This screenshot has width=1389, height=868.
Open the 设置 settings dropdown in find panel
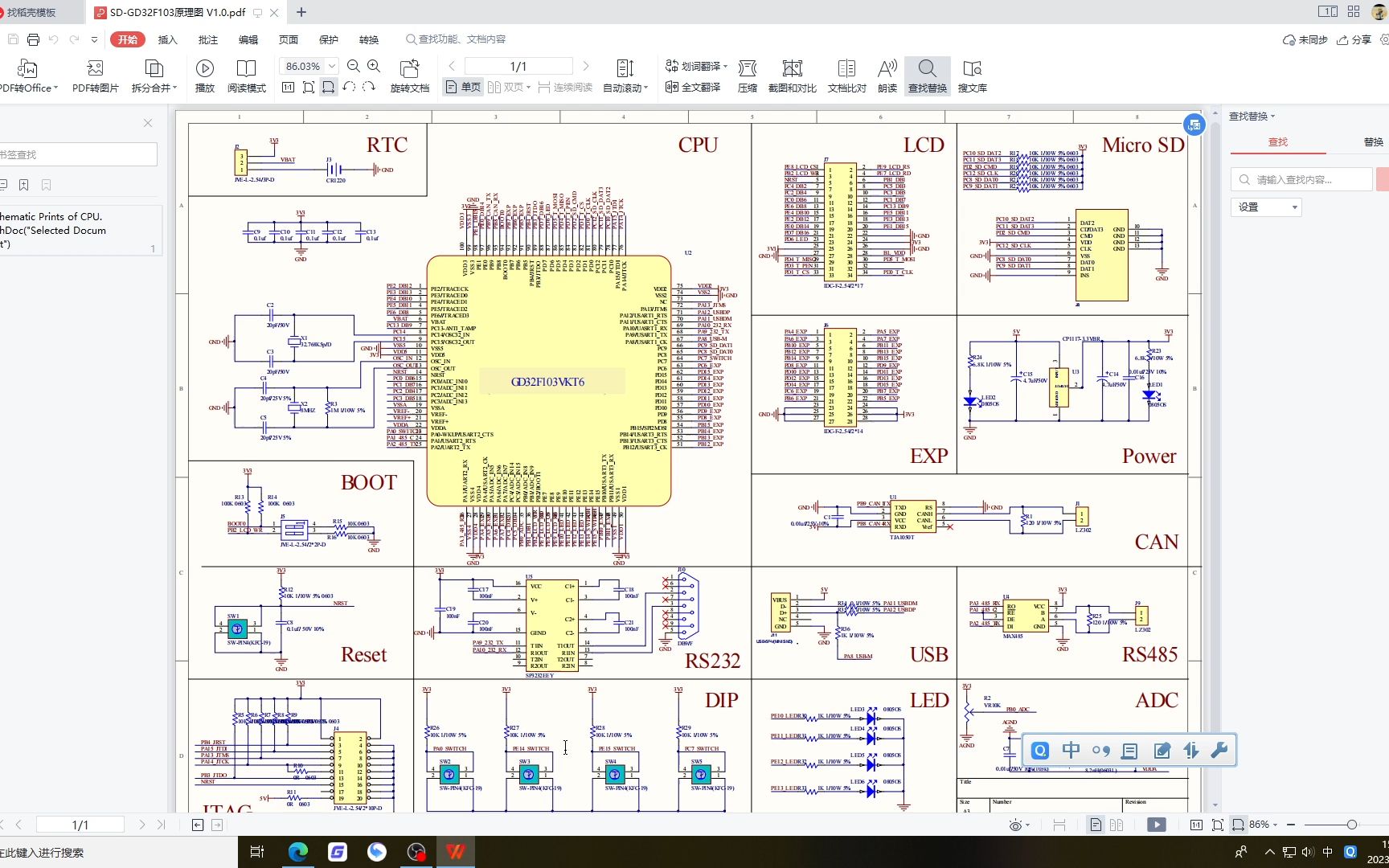[x=1266, y=207]
